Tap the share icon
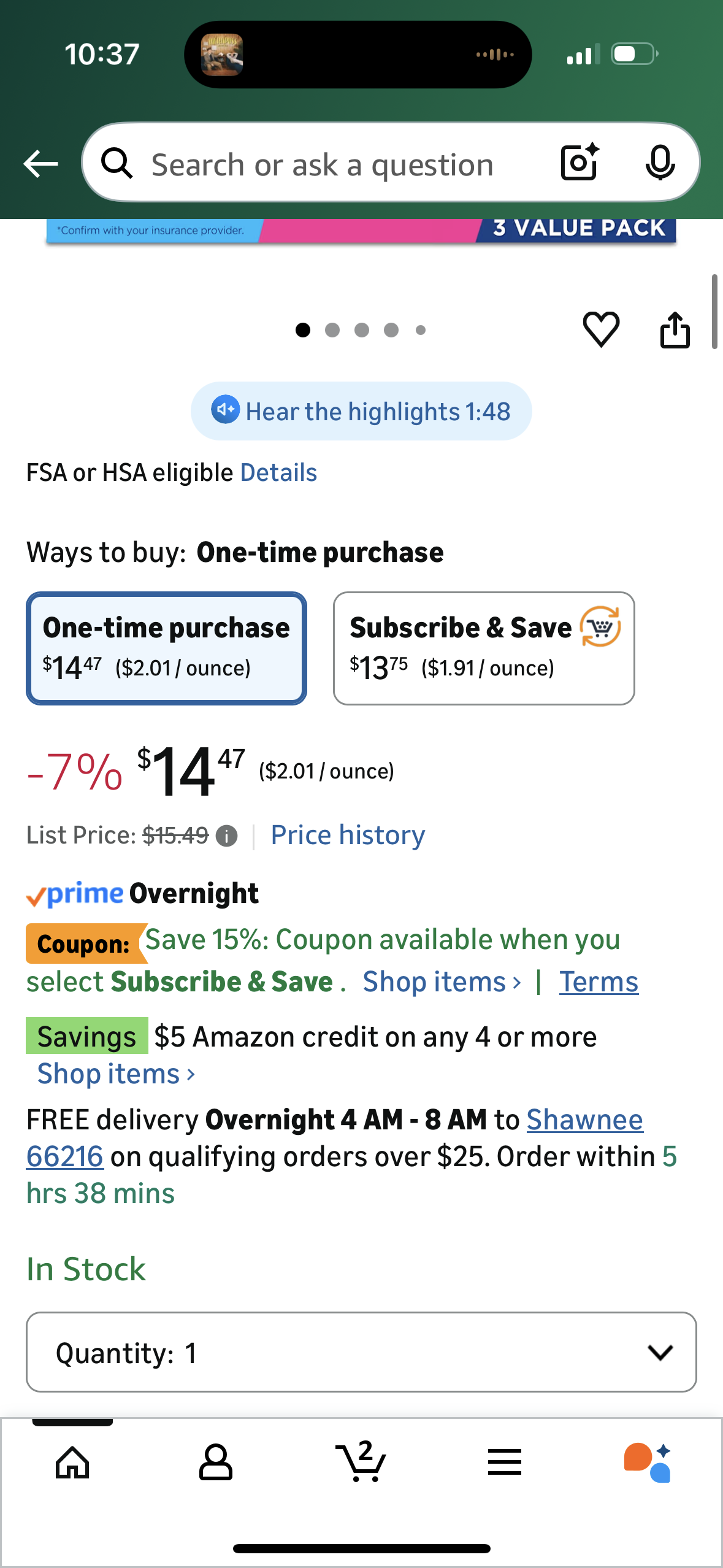The image size is (723, 1568). tap(675, 330)
